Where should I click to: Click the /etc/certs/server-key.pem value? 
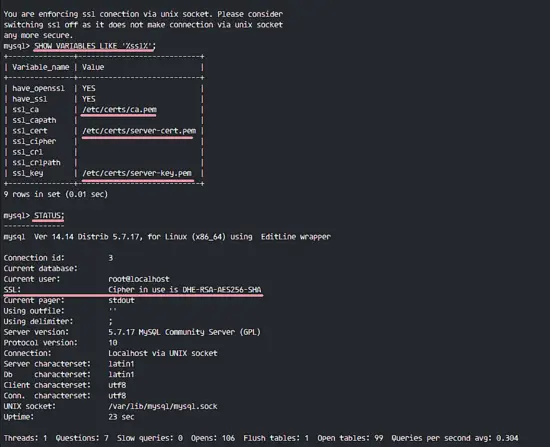137,173
